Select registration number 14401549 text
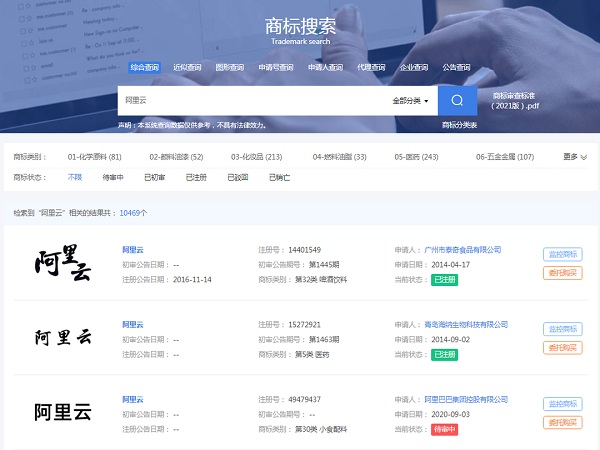The height and width of the screenshot is (450, 600). tap(305, 250)
